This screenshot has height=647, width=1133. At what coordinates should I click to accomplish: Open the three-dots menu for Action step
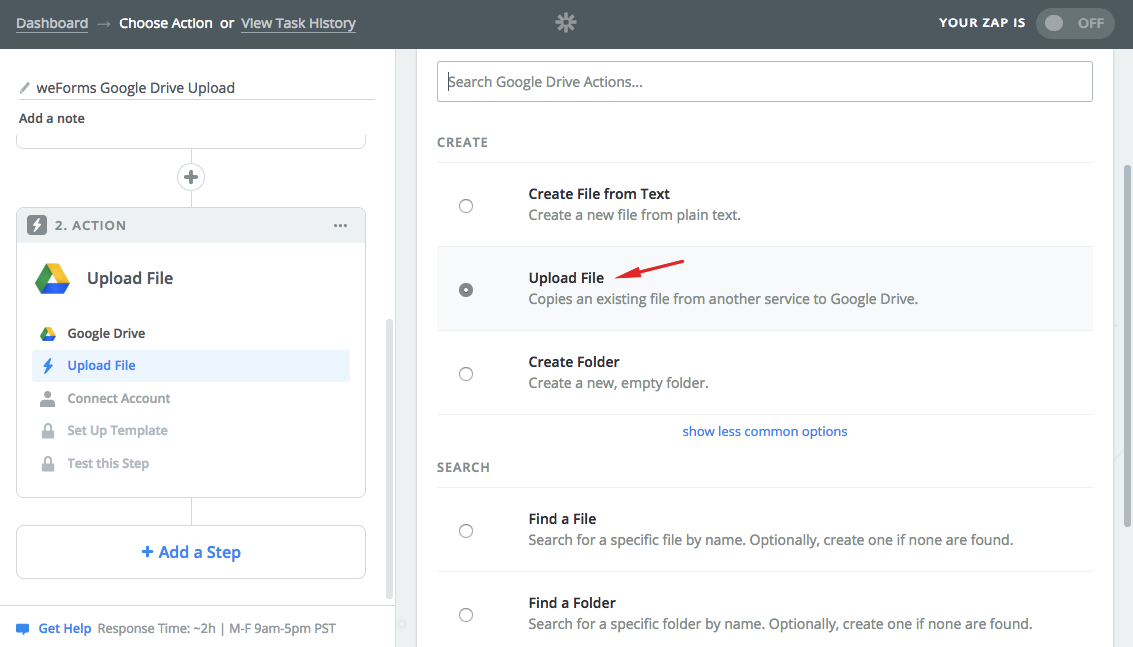click(340, 226)
